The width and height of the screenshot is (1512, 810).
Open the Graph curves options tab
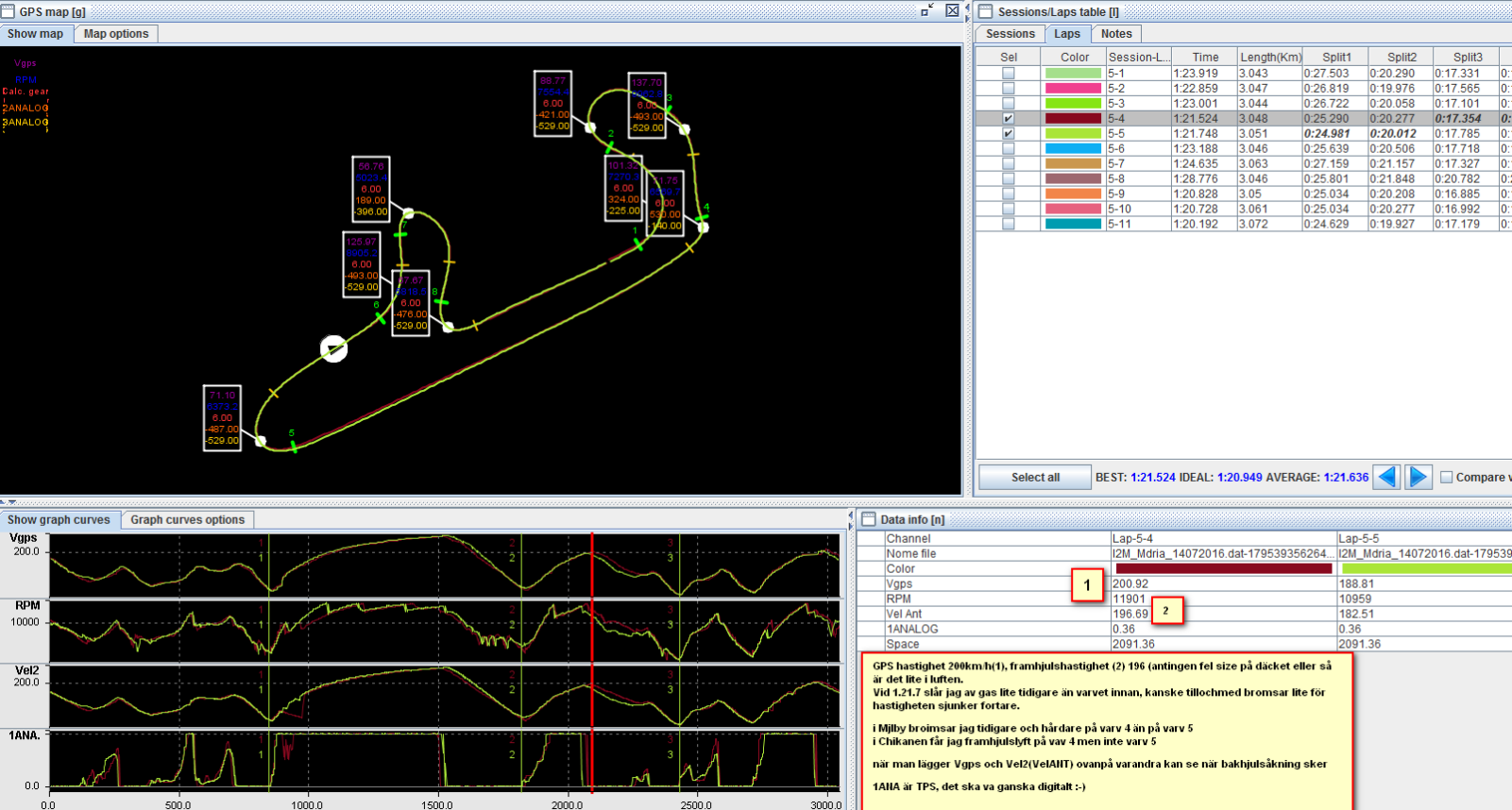[x=187, y=519]
